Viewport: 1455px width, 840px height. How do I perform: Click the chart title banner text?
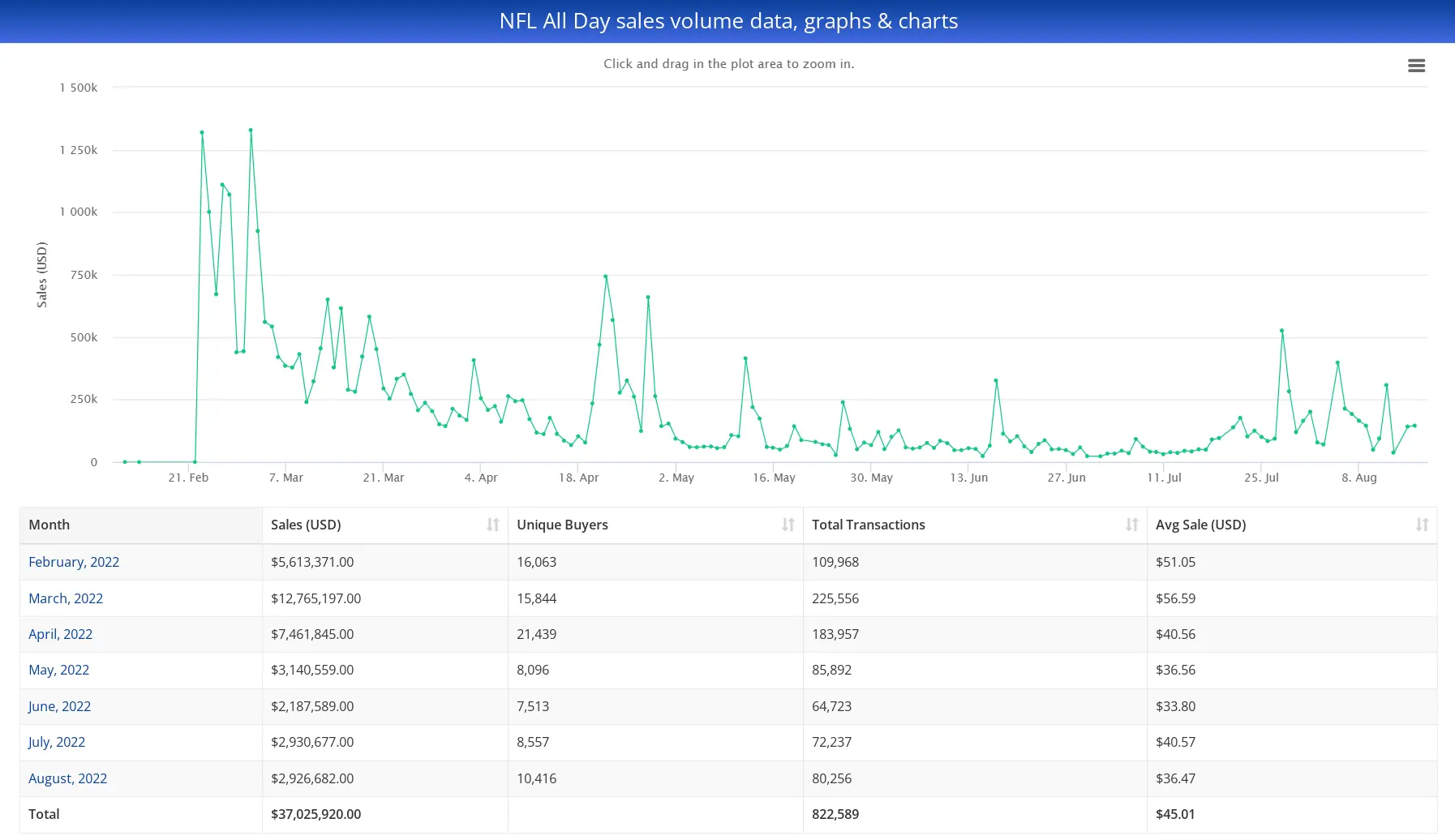pyautogui.click(x=728, y=21)
